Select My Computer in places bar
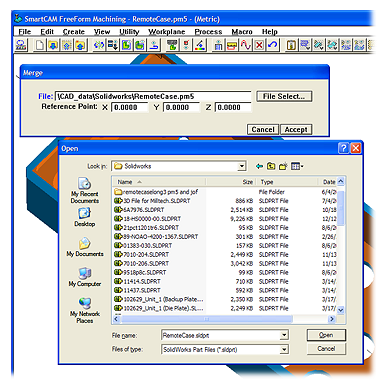Image resolution: width=392 pixels, height=386 pixels. tap(85, 277)
